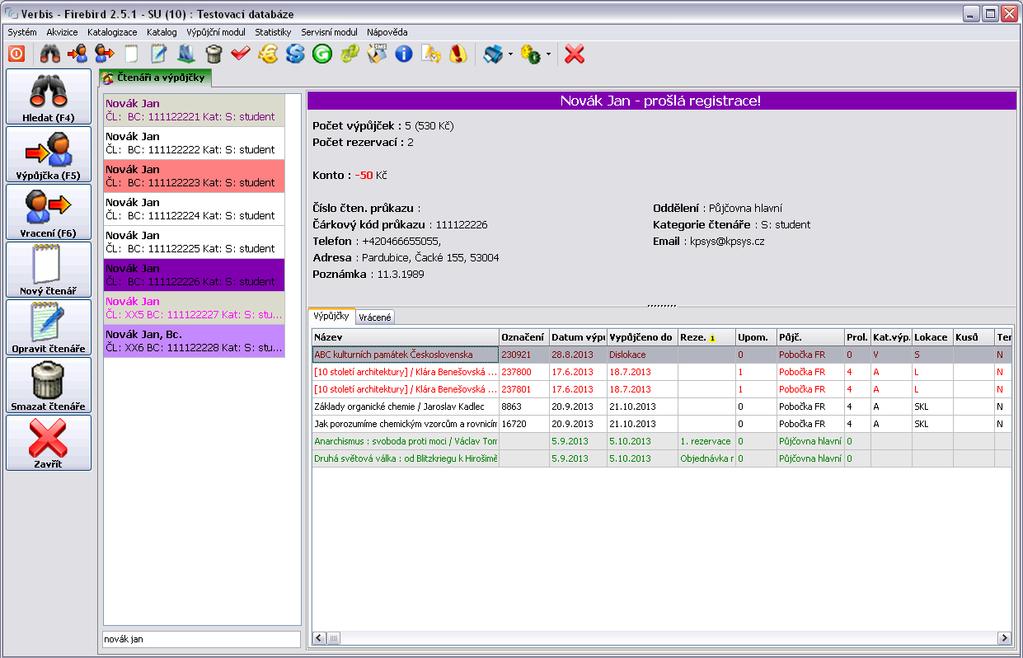The width and height of the screenshot is (1023, 658).
Task: Switch to the Vrácené tab
Action: click(374, 317)
